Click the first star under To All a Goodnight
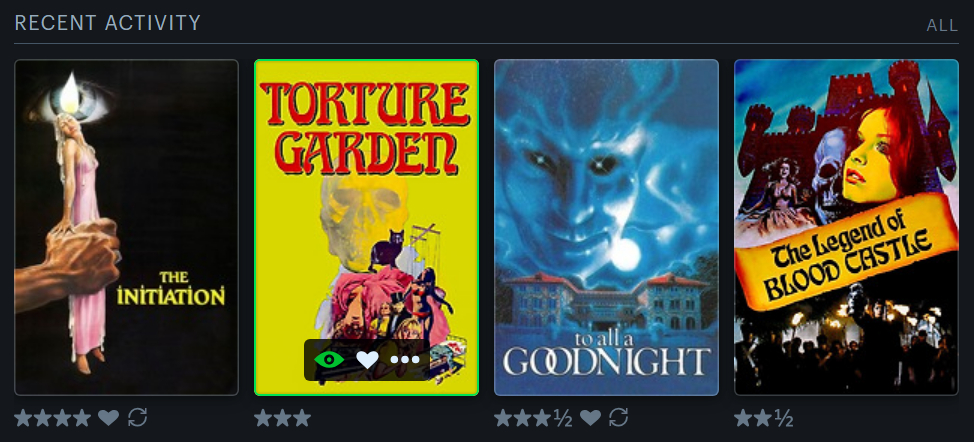Image resolution: width=974 pixels, height=442 pixels. tap(503, 418)
